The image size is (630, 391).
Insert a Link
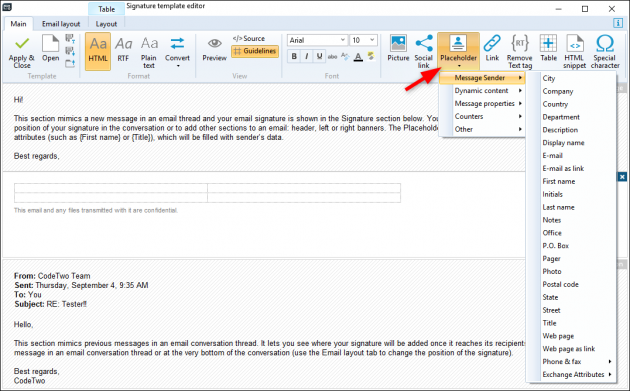pyautogui.click(x=492, y=49)
